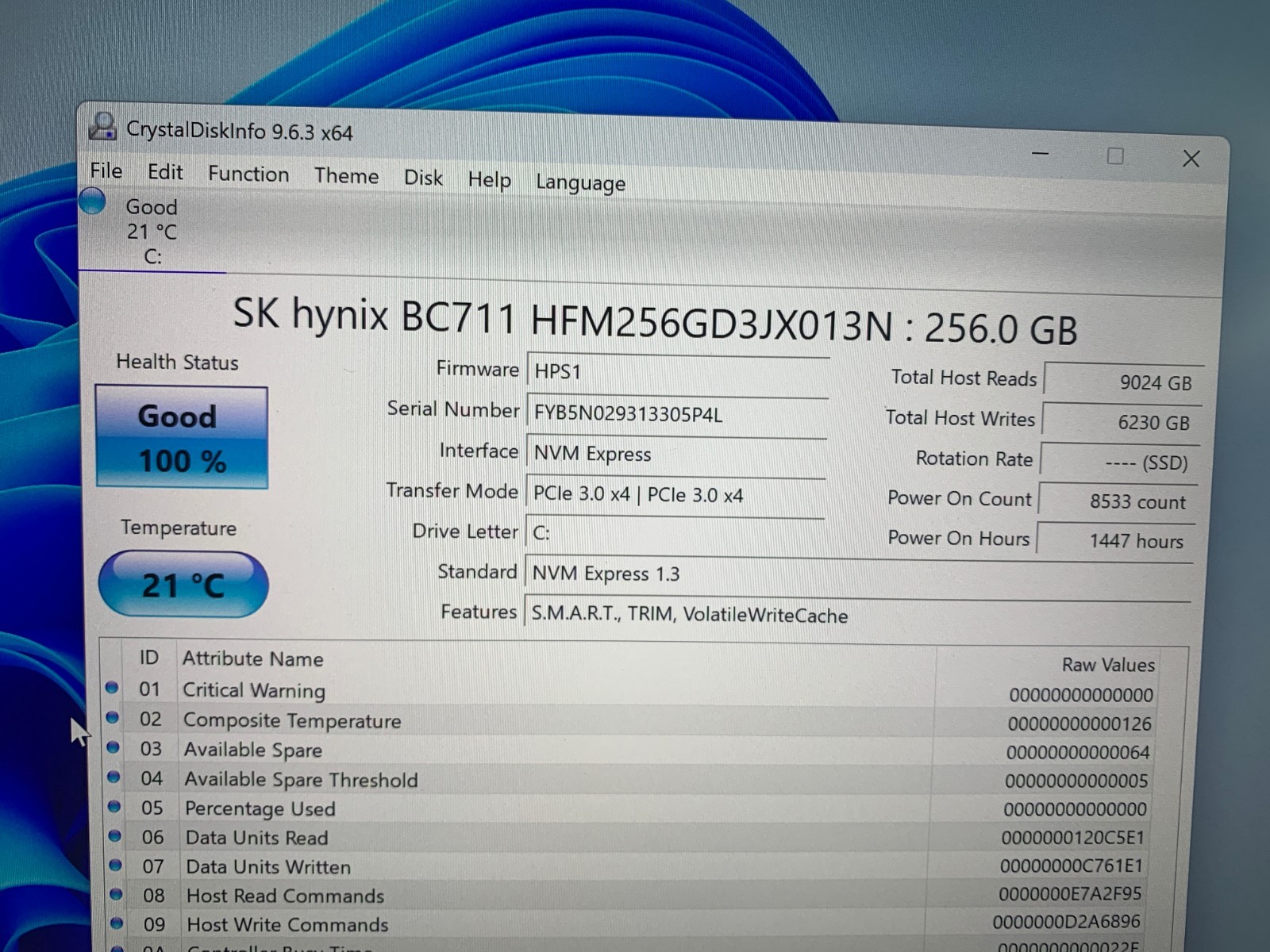Open the Help menu
The image size is (1270, 952).
coord(489,180)
